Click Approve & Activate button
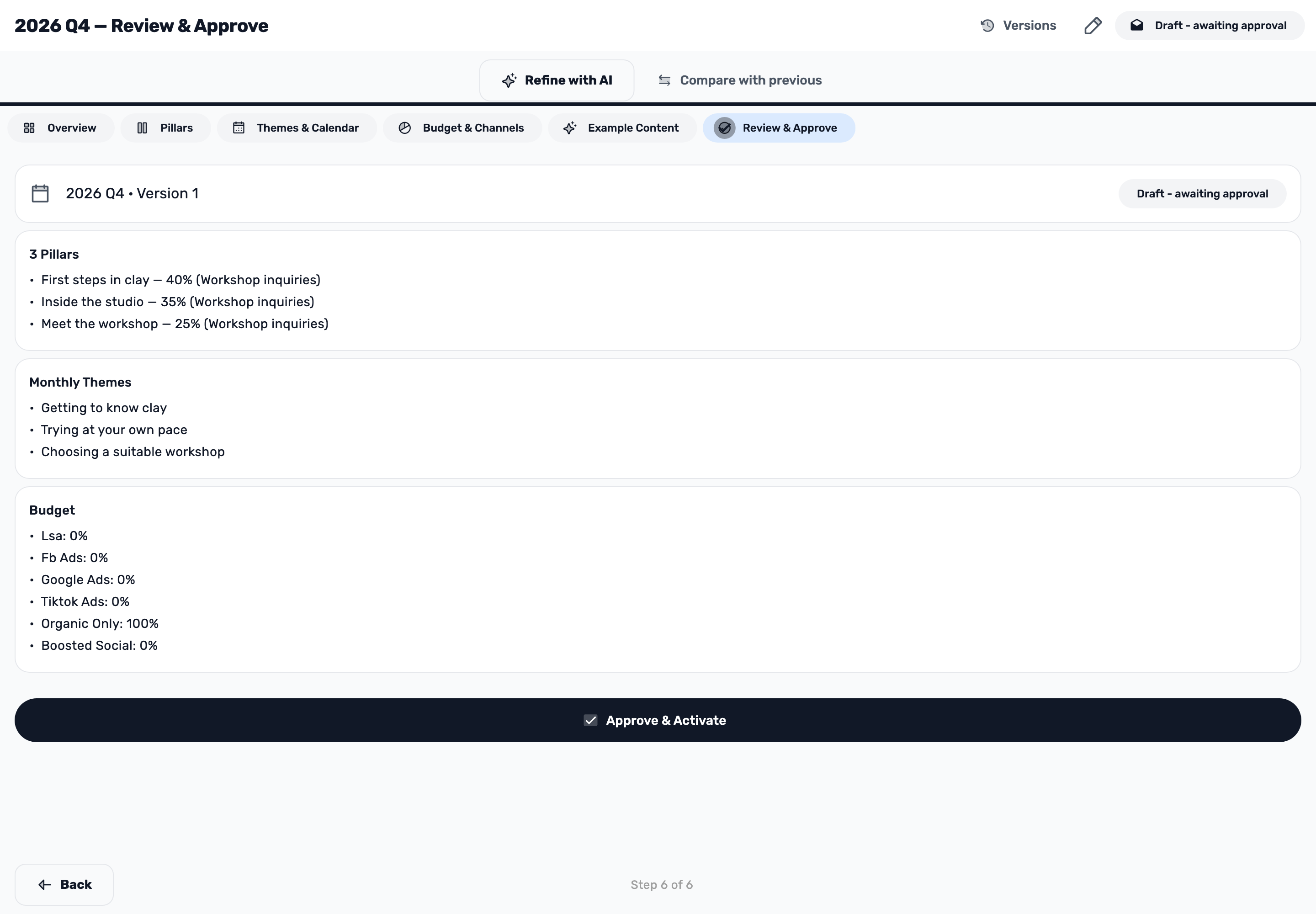Image resolution: width=1316 pixels, height=914 pixels. 658,720
